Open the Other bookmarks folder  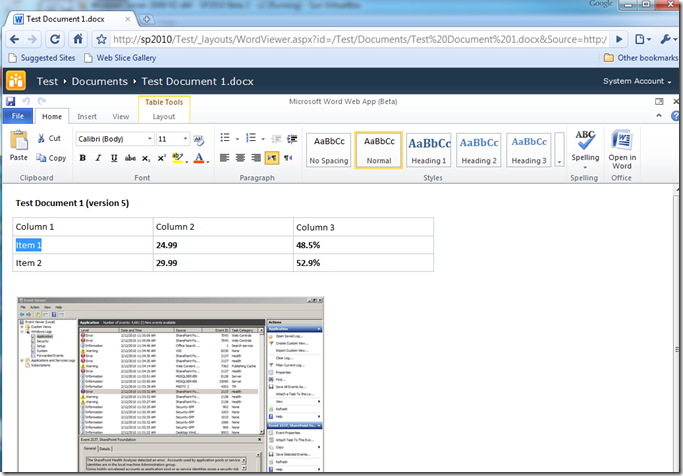(641, 58)
